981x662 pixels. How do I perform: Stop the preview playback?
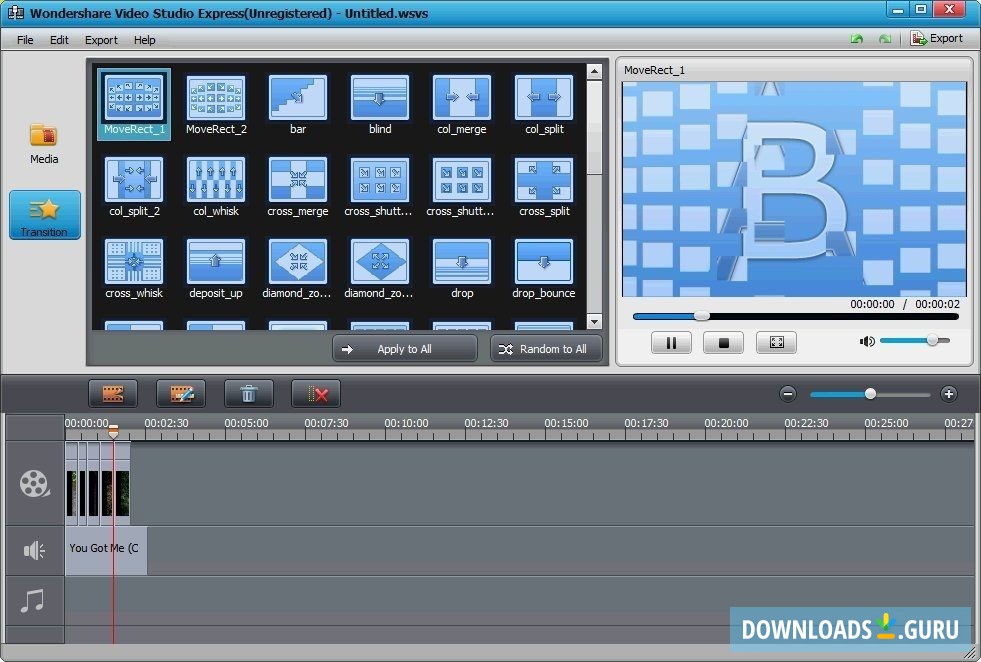[x=723, y=343]
